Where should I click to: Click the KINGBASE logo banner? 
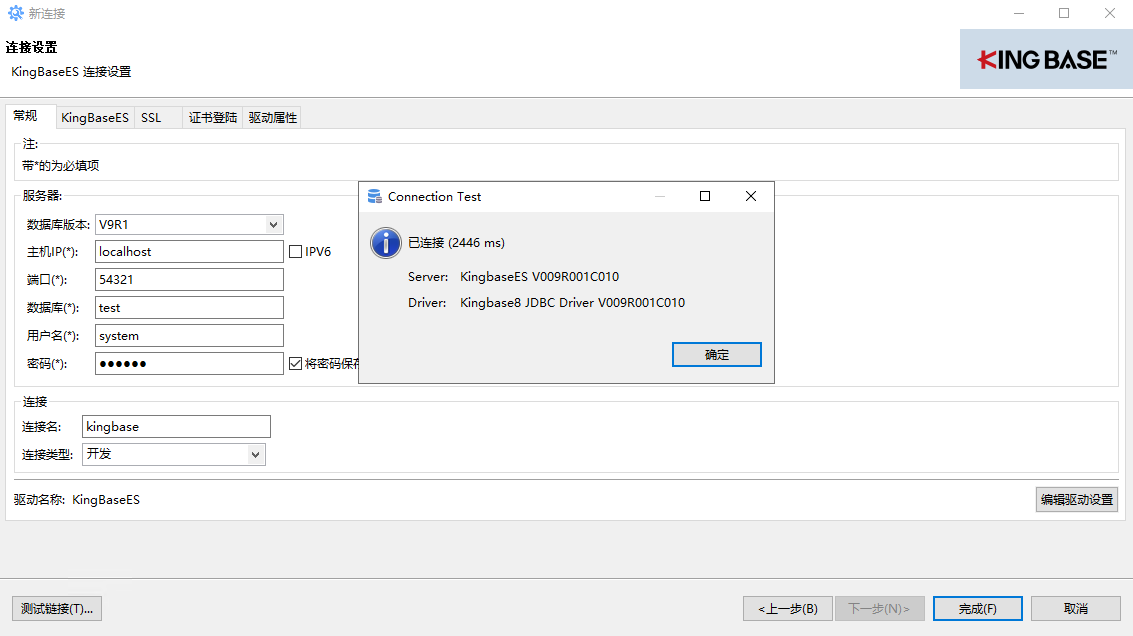coord(1046,59)
